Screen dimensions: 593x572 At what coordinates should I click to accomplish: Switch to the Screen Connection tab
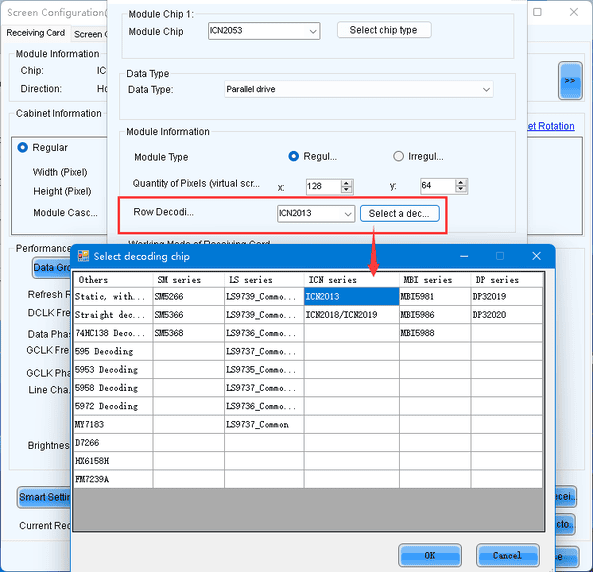click(x=90, y=34)
